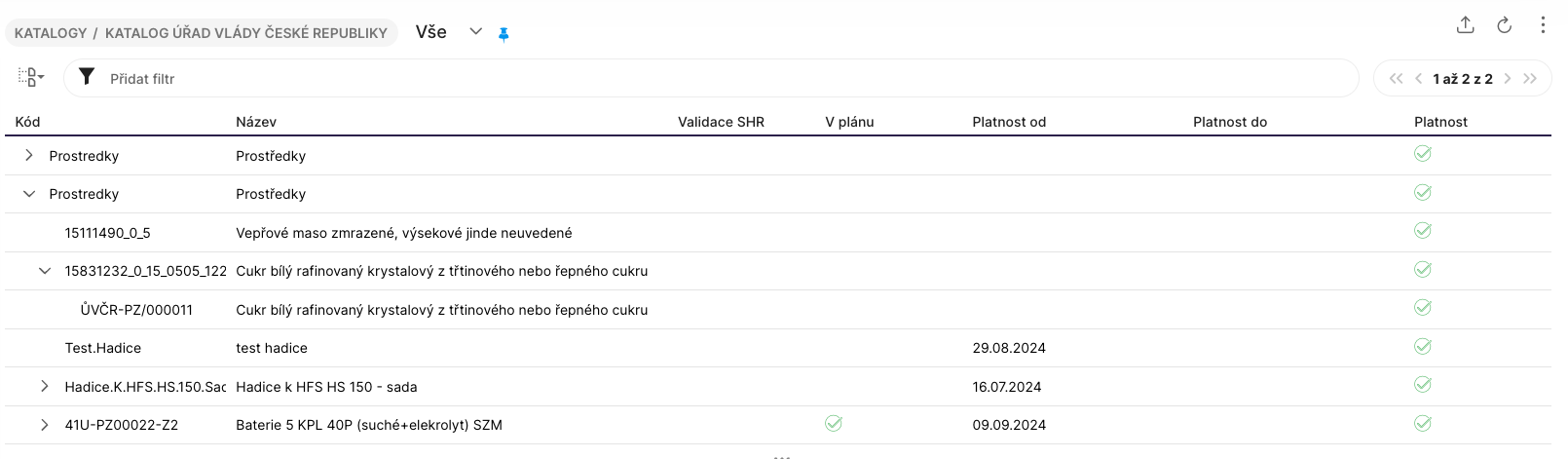
Task: Open the tree layout view selector icon
Action: [x=30, y=77]
